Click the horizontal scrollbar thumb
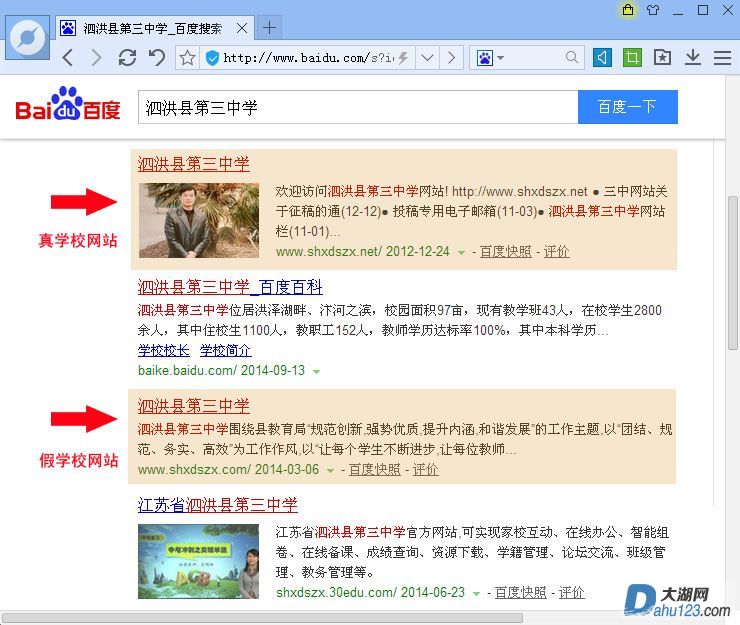The width and height of the screenshot is (740, 625). [263, 618]
